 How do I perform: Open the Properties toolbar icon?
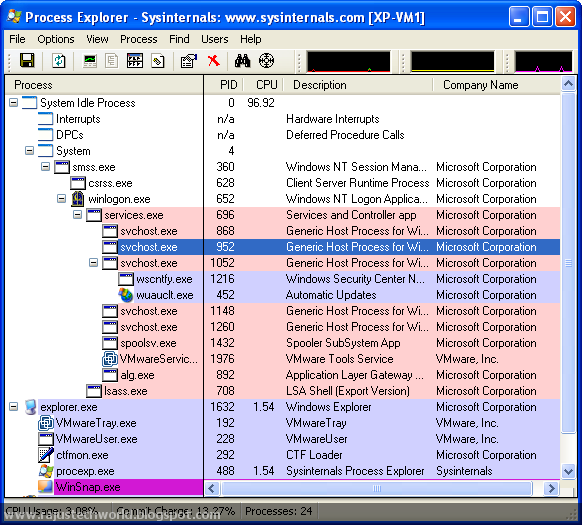tap(189, 61)
